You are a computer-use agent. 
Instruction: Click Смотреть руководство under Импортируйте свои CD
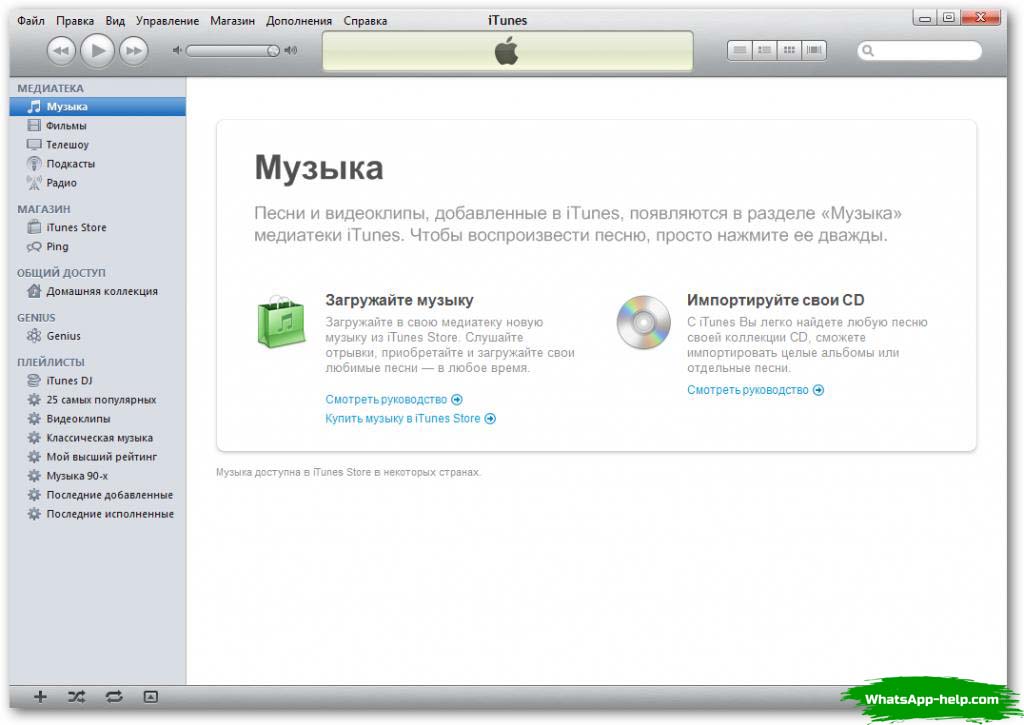(x=756, y=390)
